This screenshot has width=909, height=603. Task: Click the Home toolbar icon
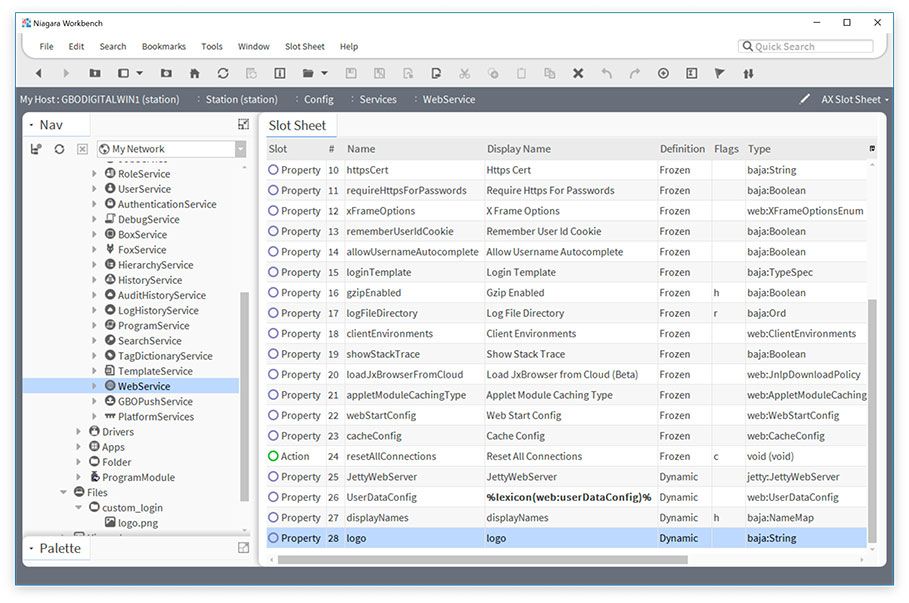[194, 73]
